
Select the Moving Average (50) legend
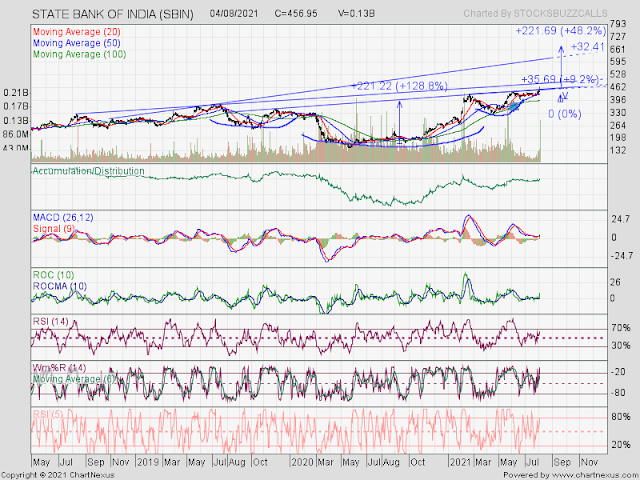77,43
